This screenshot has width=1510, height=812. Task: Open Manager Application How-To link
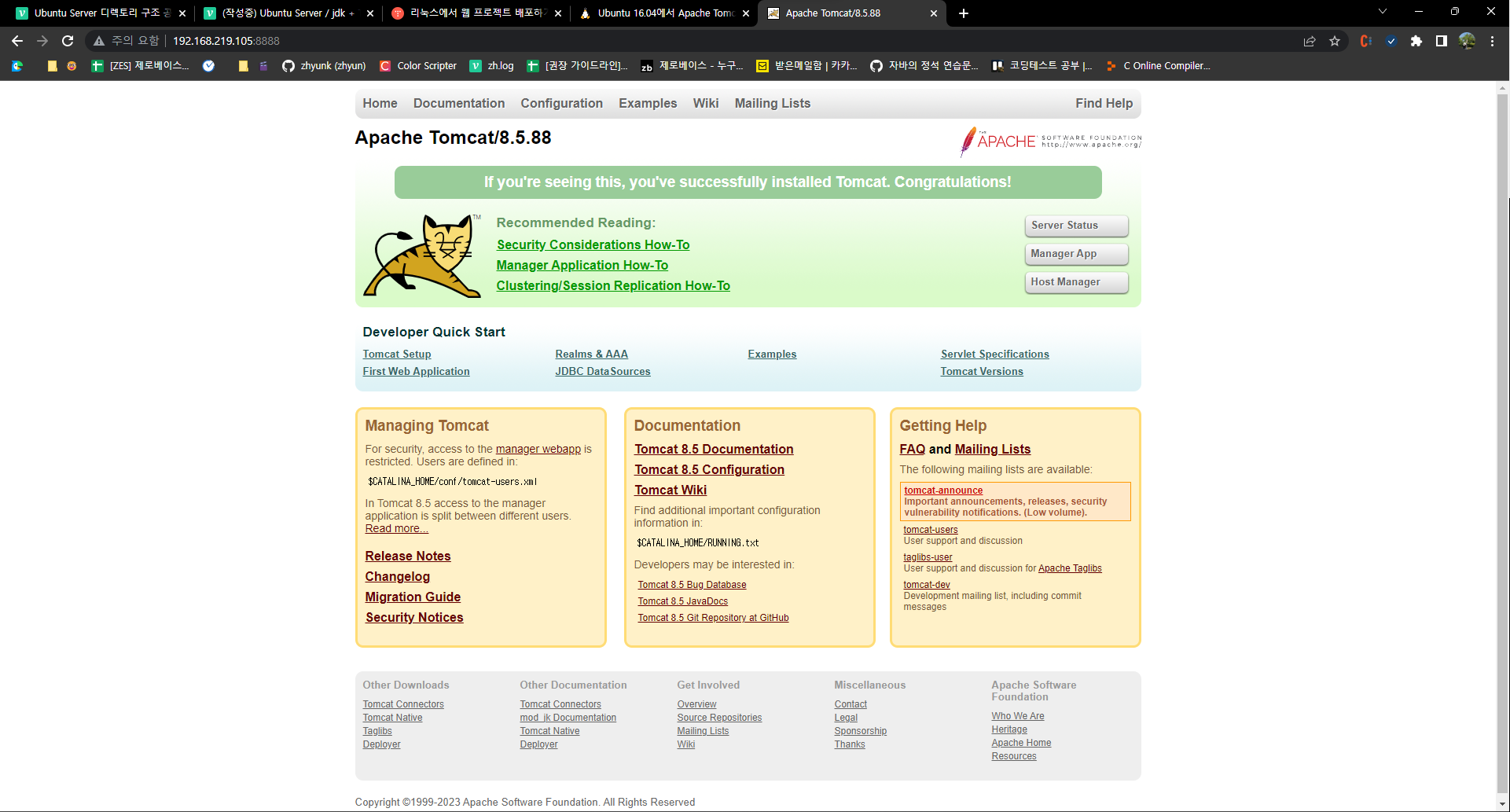582,266
